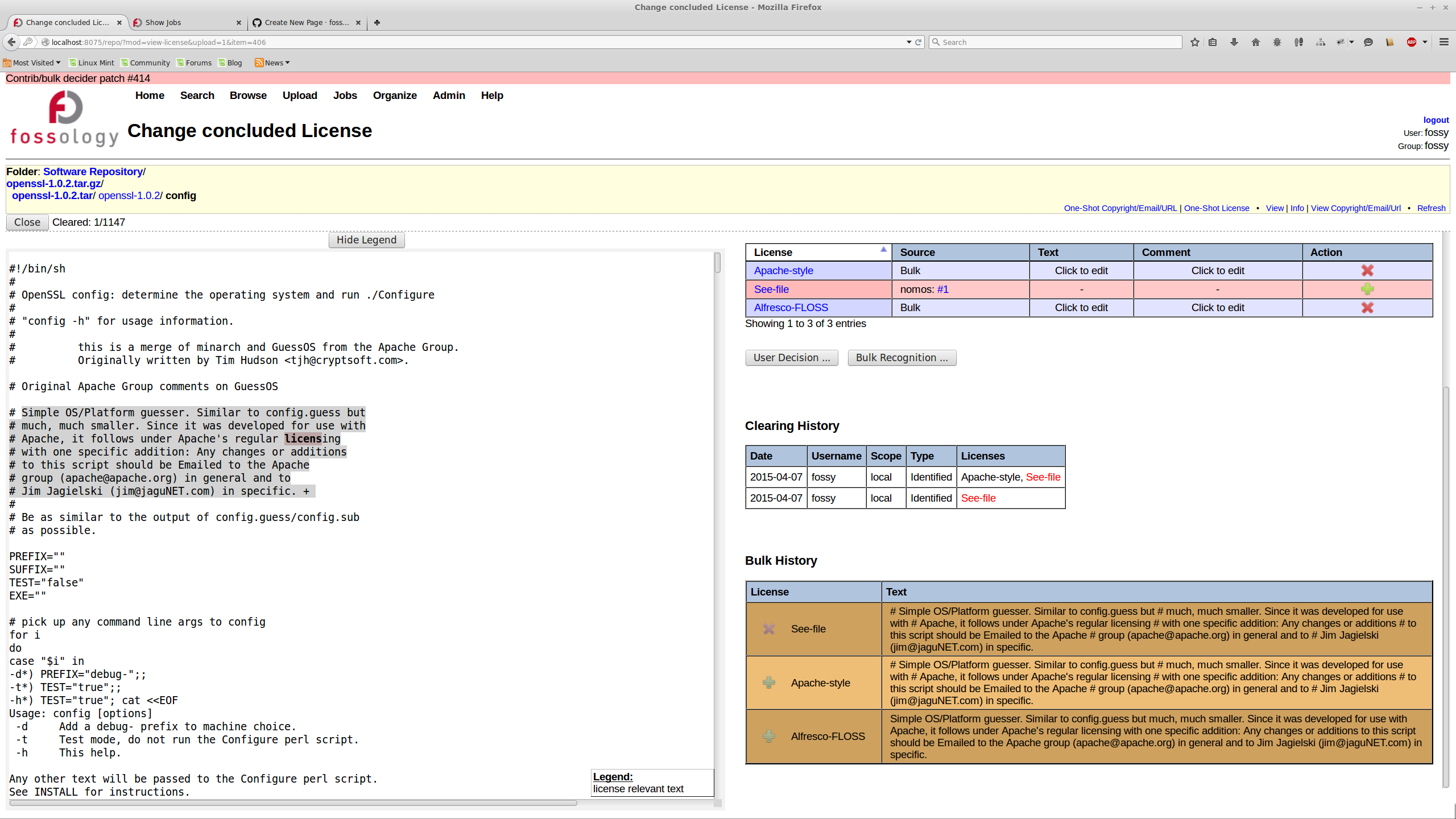Open the One-Shot License link
Viewport: 1456px width, 819px height.
(1217, 208)
